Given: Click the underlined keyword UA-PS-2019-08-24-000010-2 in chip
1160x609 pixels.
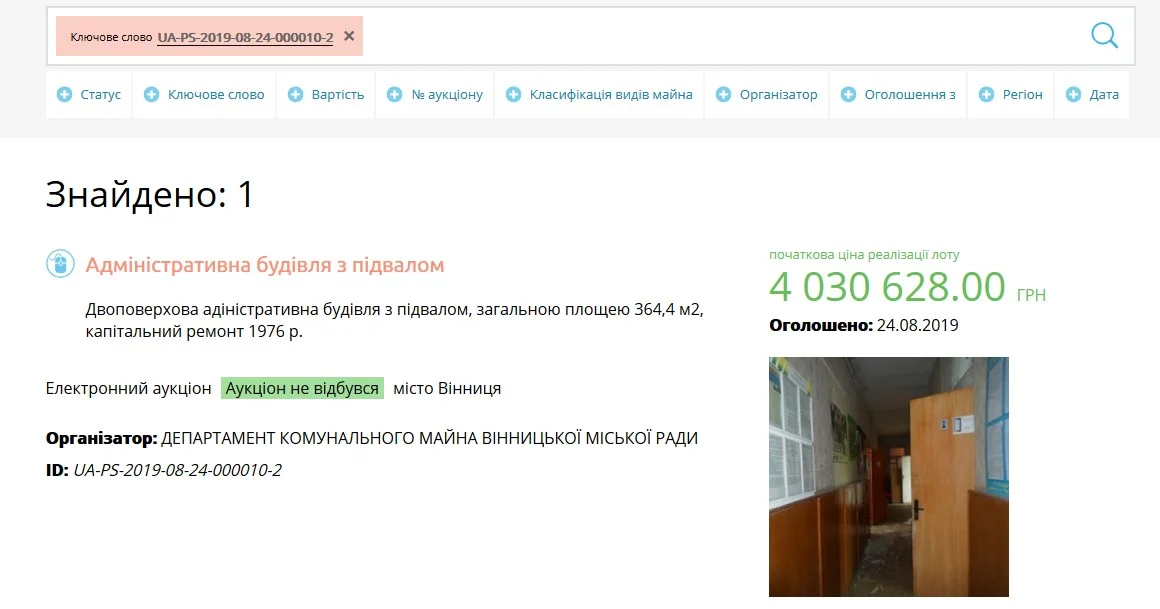Looking at the screenshot, I should tap(245, 37).
